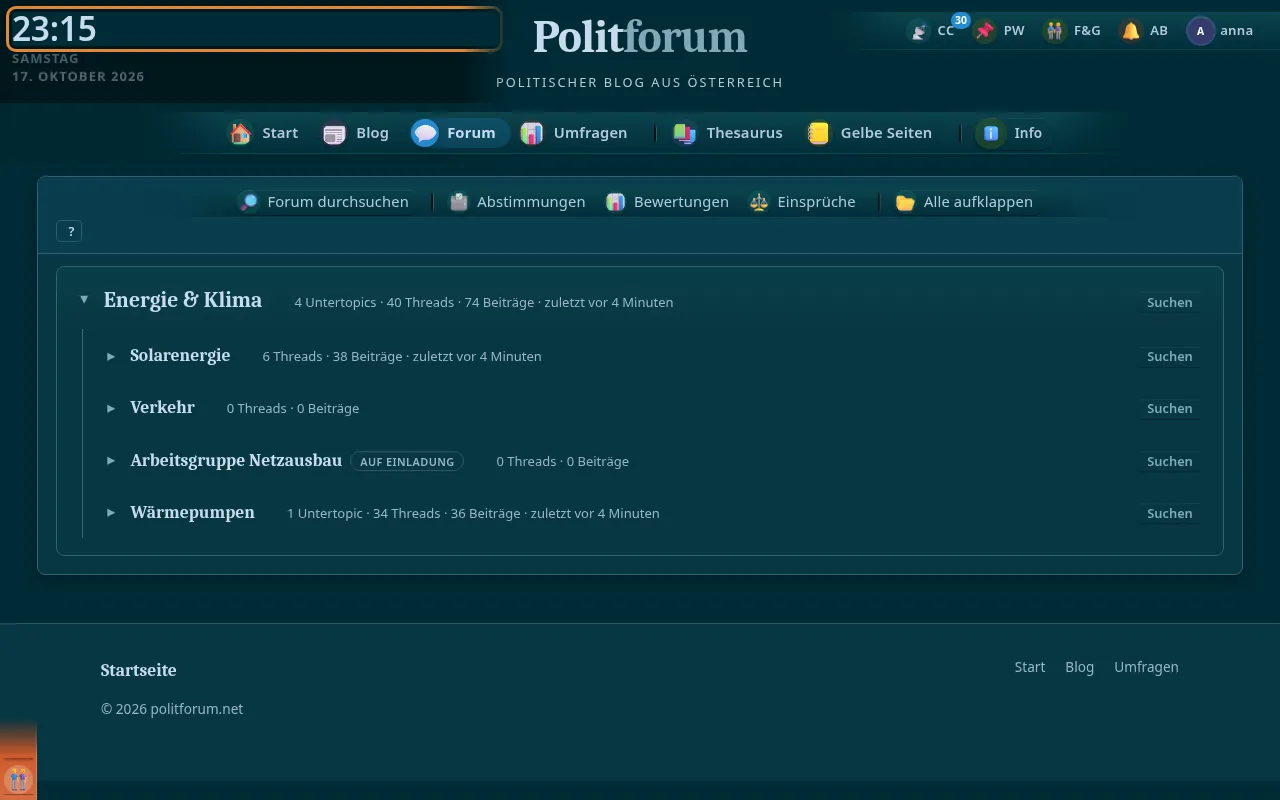Open the Blog link in the footer
Screen dimensions: 1280x800
tap(1079, 667)
